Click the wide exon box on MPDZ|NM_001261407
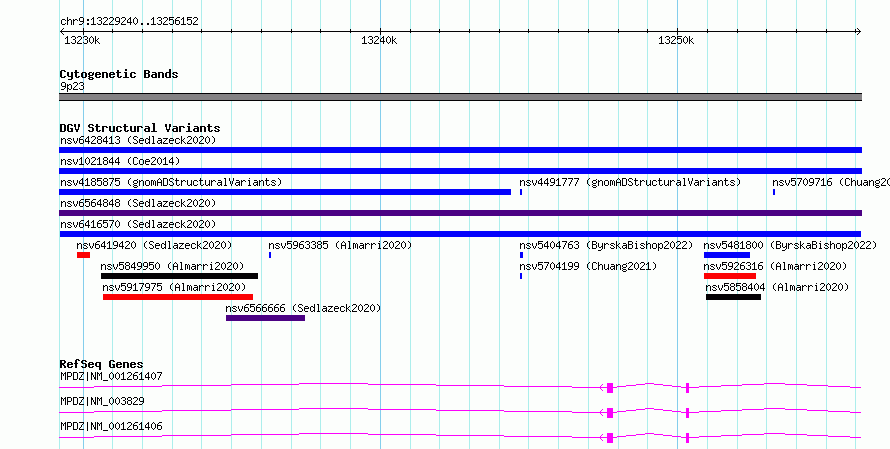Viewport: 890px width, 449px height. [610, 388]
